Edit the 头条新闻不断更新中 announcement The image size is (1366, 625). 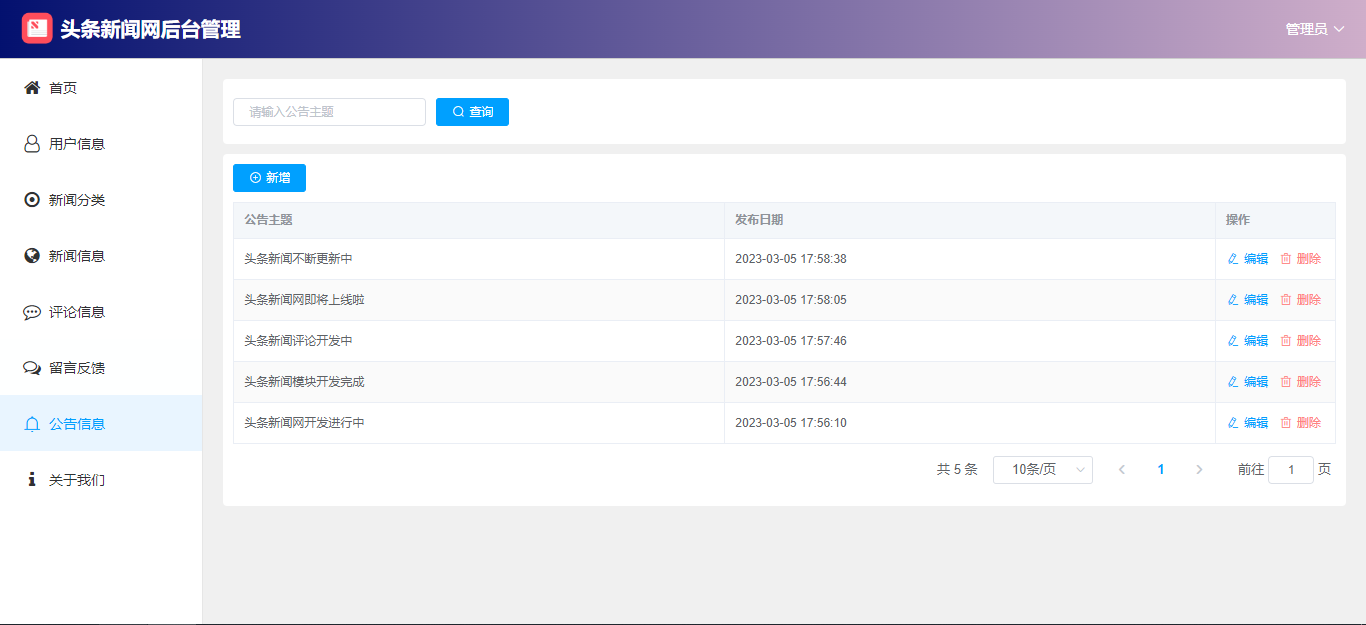tap(1248, 259)
